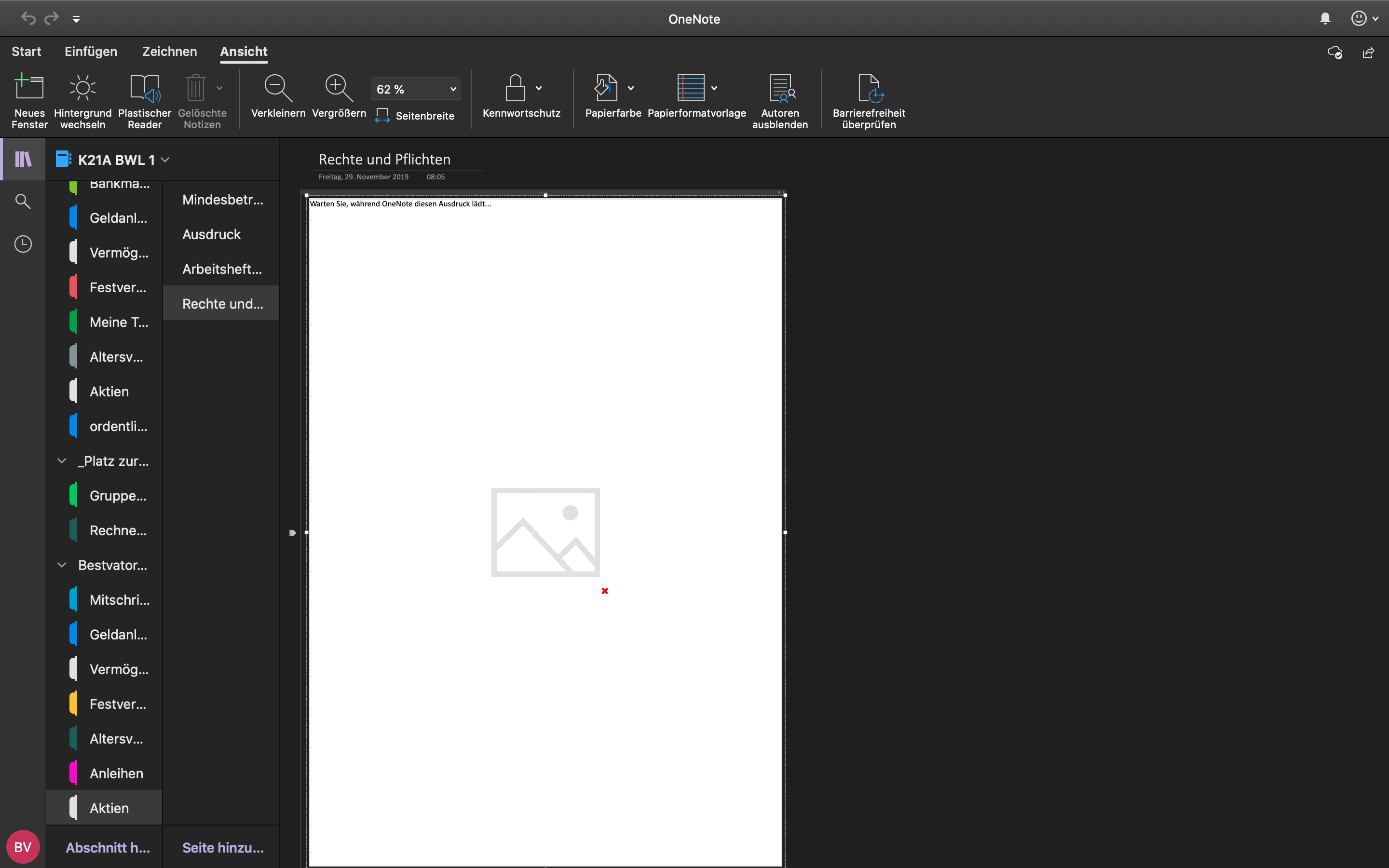Show recent notes clock icon
This screenshot has height=868, width=1389.
(x=23, y=244)
